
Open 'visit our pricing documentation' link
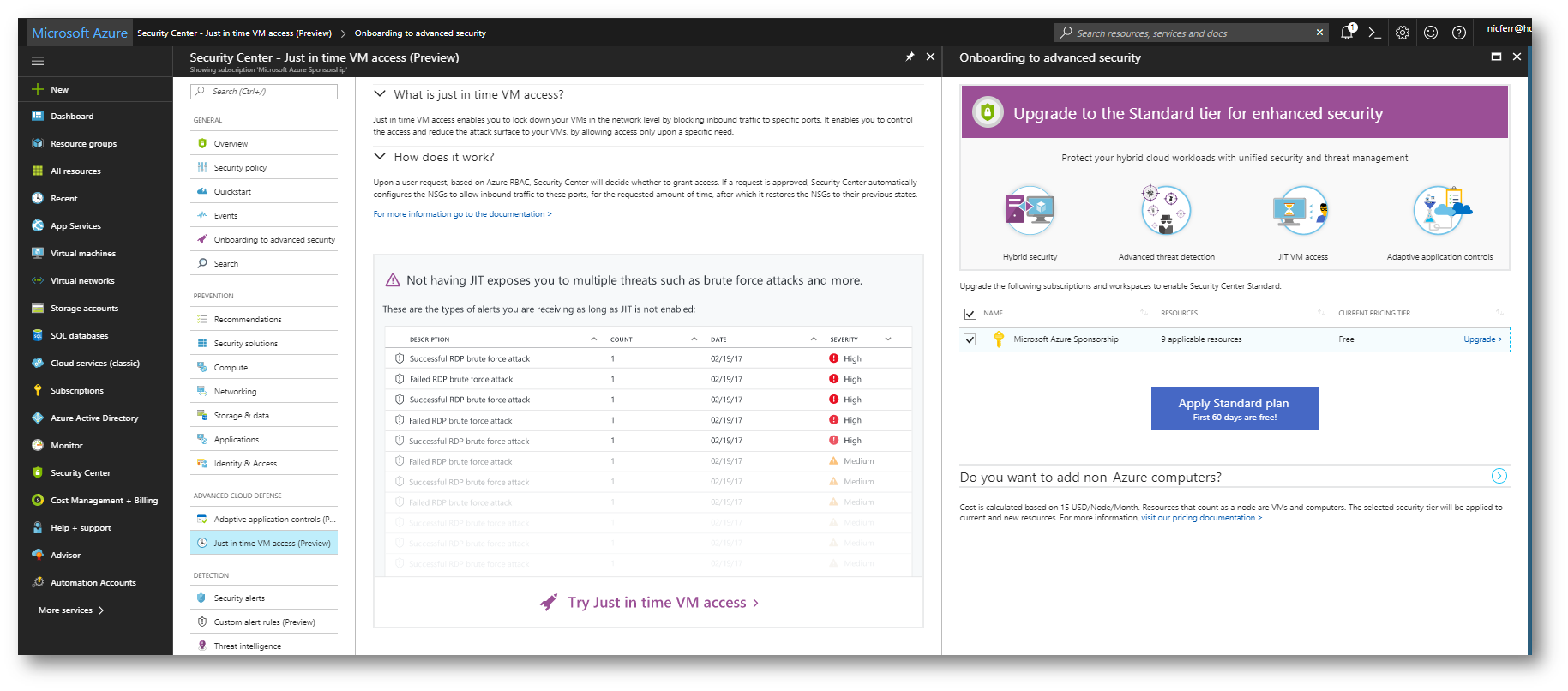tap(1201, 518)
